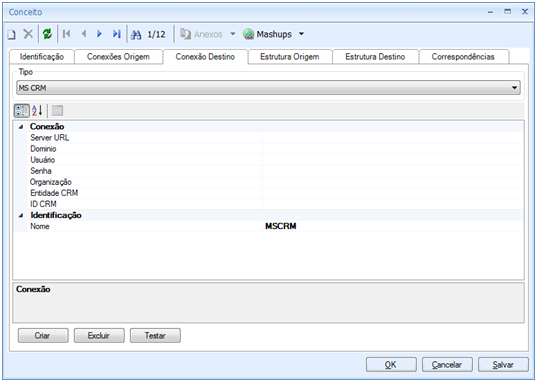537x382 pixels.
Task: Close the Conceito window
Action: coord(525,12)
